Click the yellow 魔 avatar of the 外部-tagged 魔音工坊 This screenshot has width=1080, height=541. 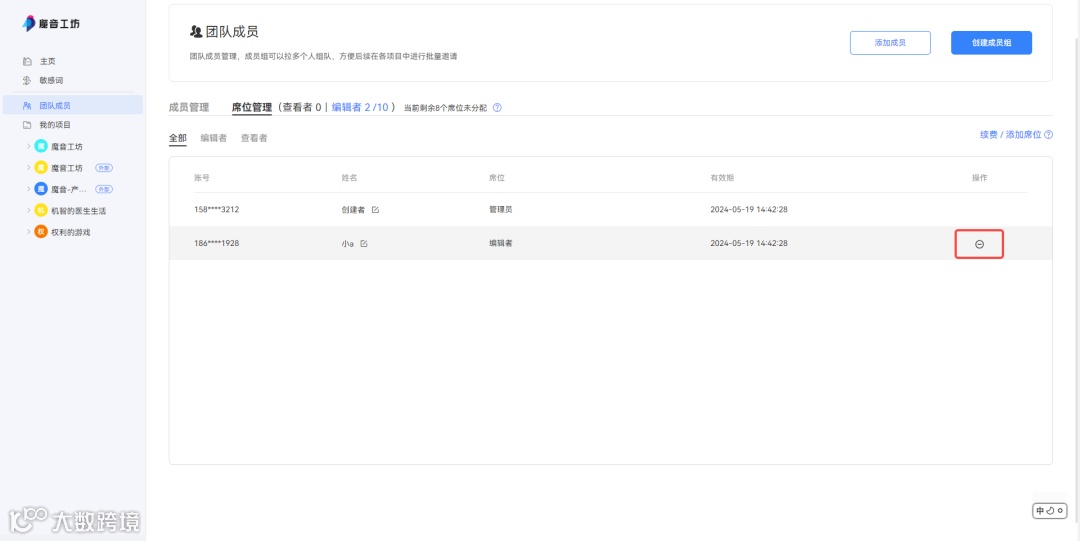(x=41, y=167)
